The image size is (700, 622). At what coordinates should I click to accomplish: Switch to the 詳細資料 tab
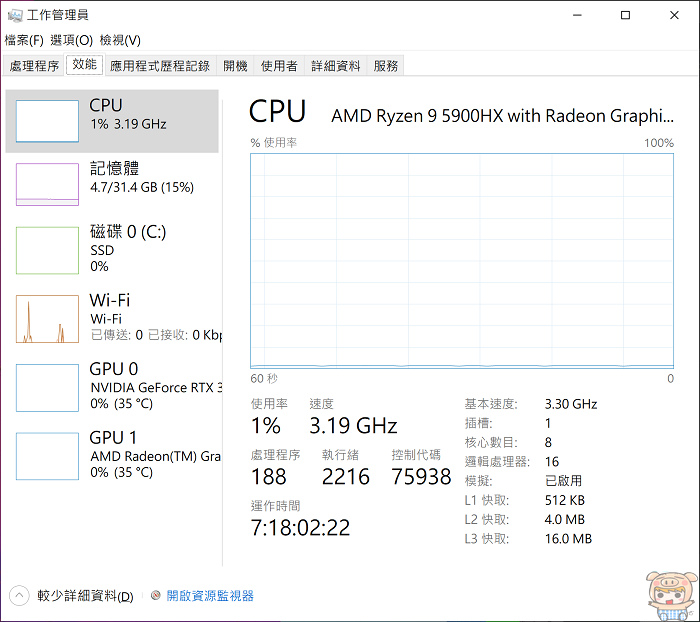point(336,66)
